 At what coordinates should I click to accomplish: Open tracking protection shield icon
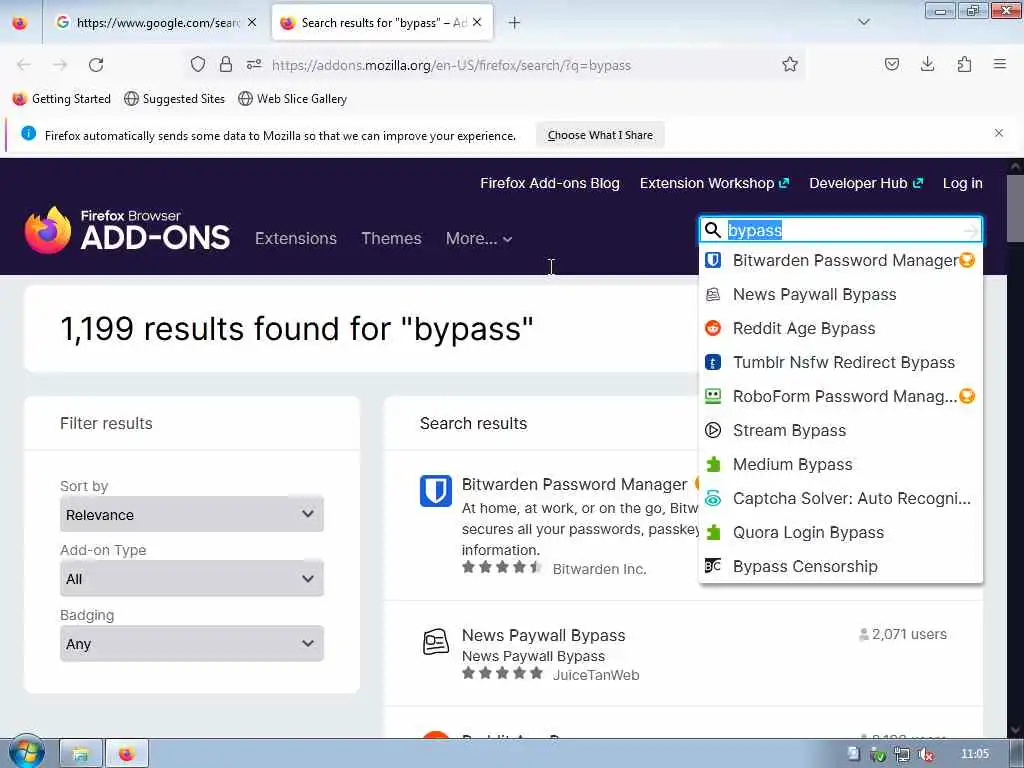tap(198, 64)
